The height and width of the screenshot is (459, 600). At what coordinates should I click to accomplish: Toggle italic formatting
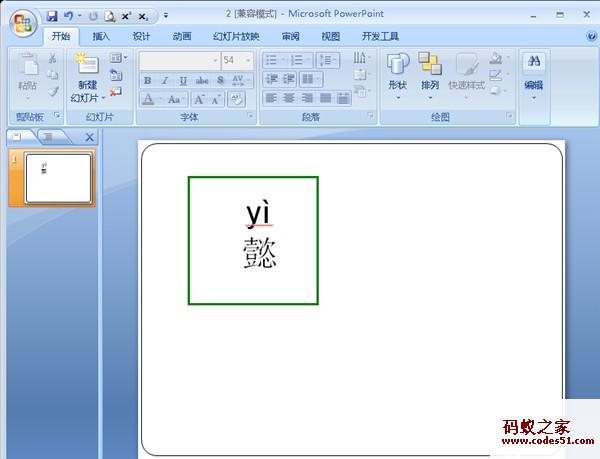[x=165, y=80]
